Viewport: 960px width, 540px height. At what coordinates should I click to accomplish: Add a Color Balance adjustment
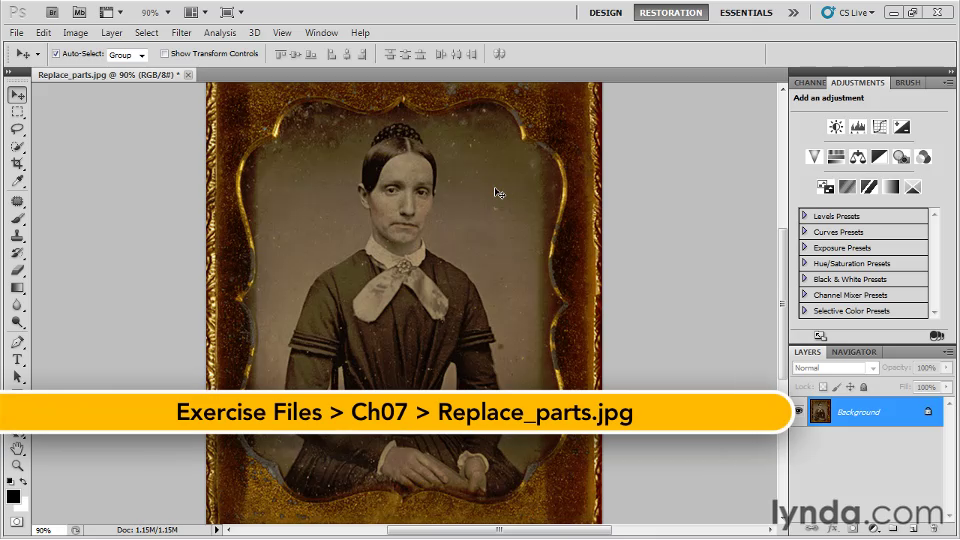coord(858,157)
